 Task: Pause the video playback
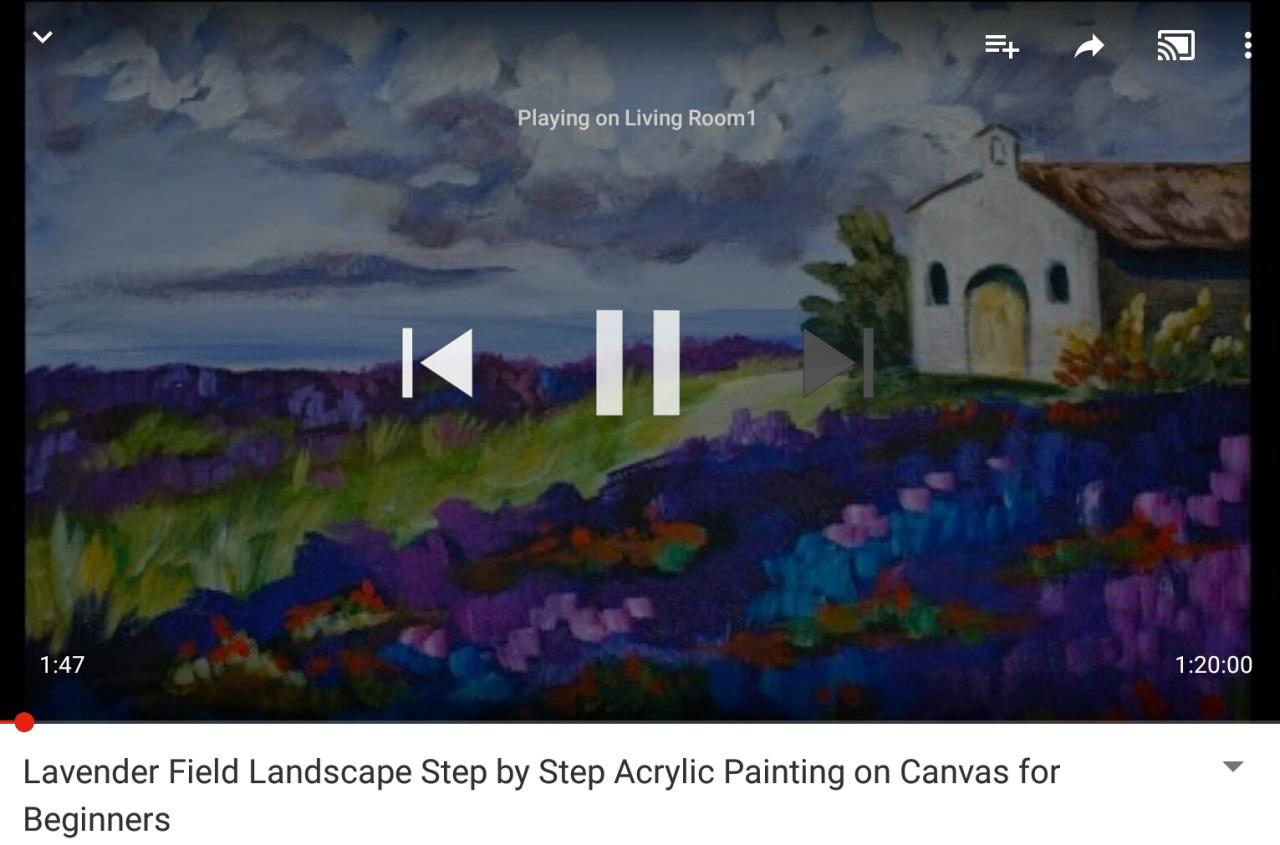(x=638, y=362)
